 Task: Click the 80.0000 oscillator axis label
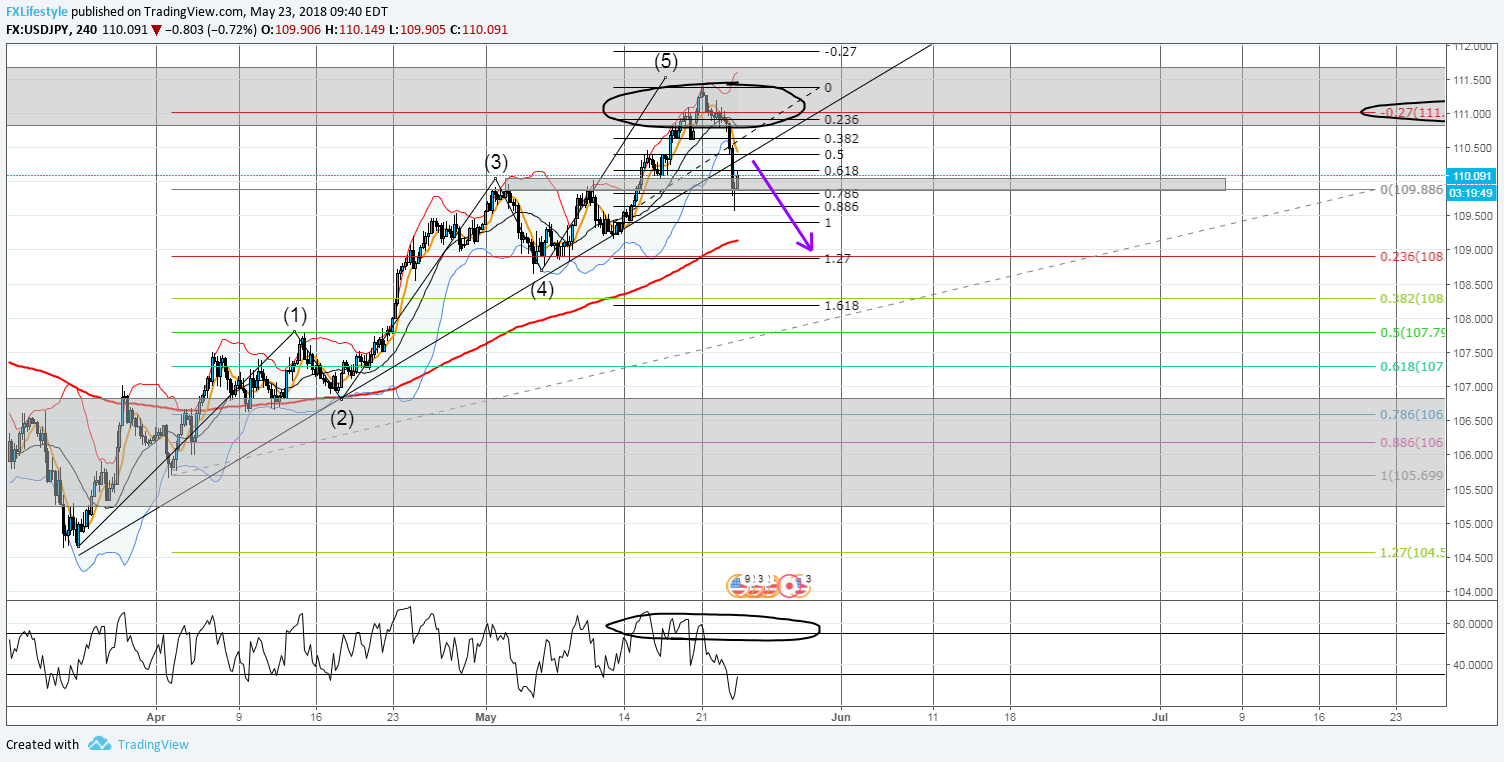pyautogui.click(x=1472, y=625)
